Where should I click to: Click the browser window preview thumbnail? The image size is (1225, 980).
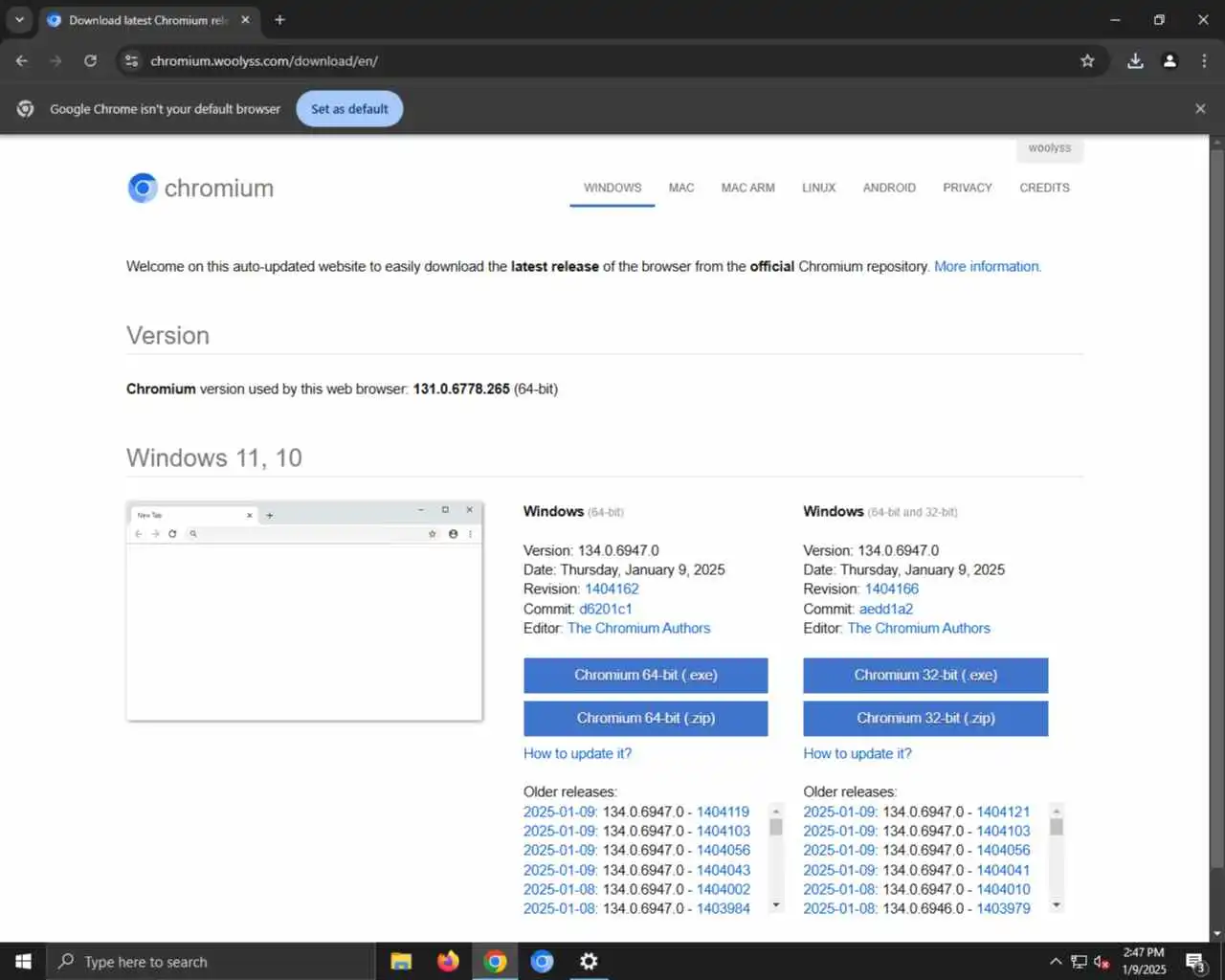[304, 611]
